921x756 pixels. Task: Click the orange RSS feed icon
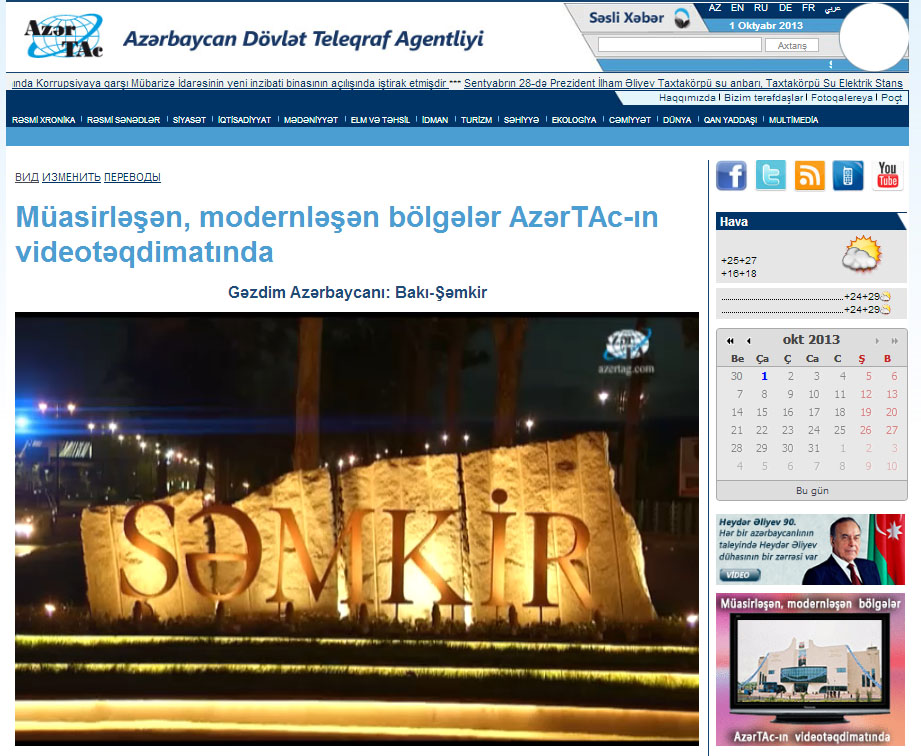(809, 176)
